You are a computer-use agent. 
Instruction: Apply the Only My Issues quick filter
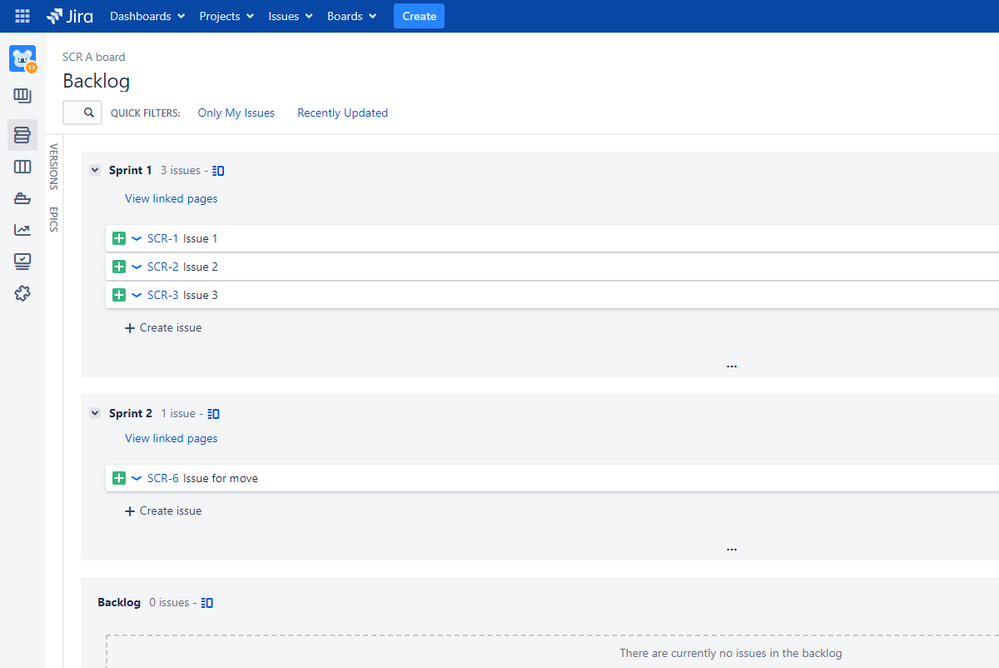tap(236, 113)
